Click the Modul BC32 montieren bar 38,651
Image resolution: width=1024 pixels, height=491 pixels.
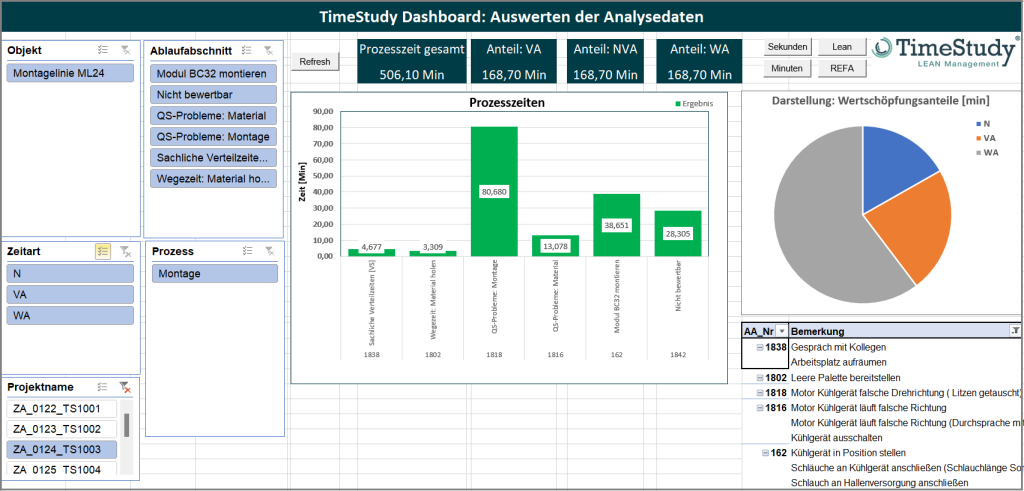click(x=616, y=225)
